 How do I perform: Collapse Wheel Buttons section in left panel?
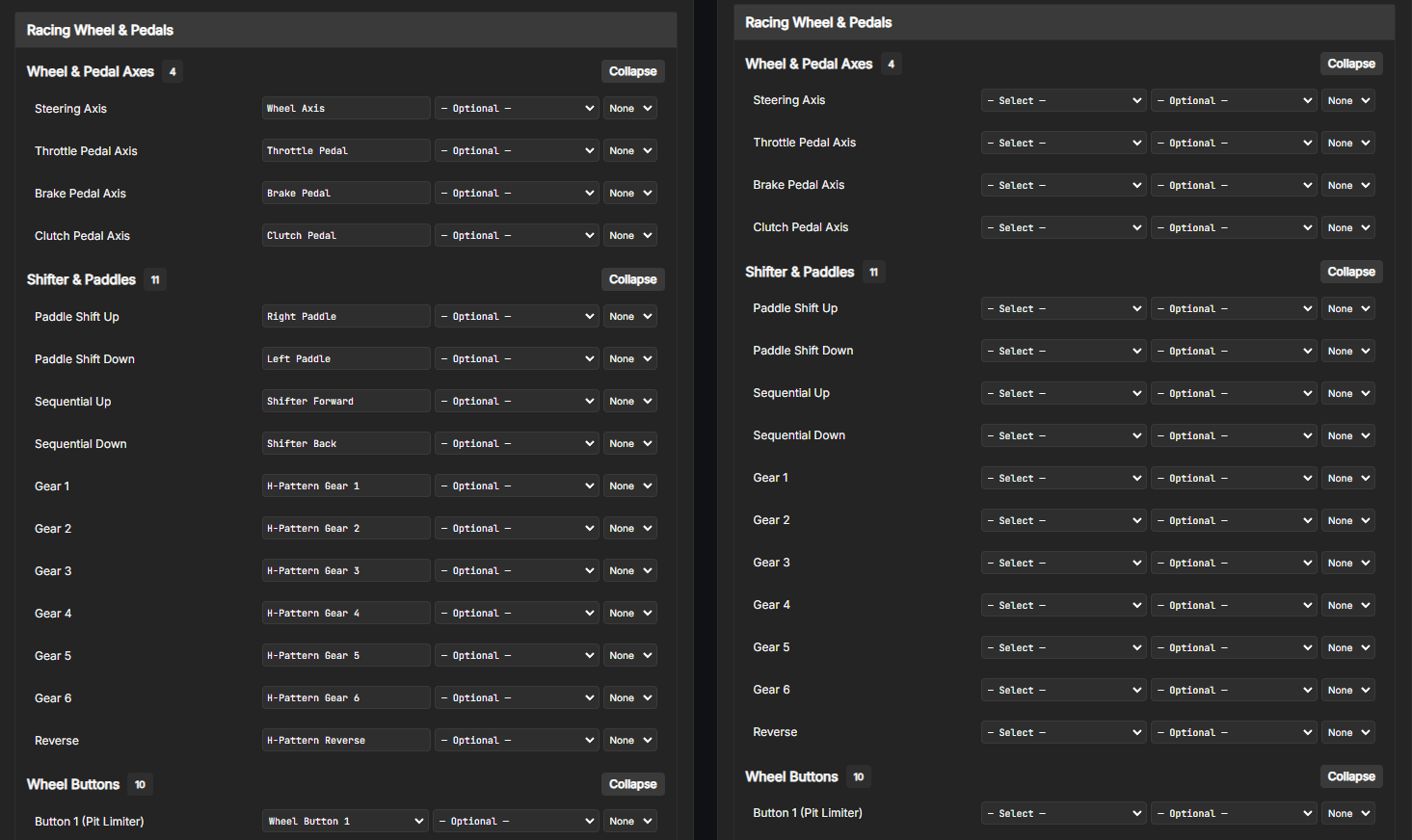pos(632,784)
